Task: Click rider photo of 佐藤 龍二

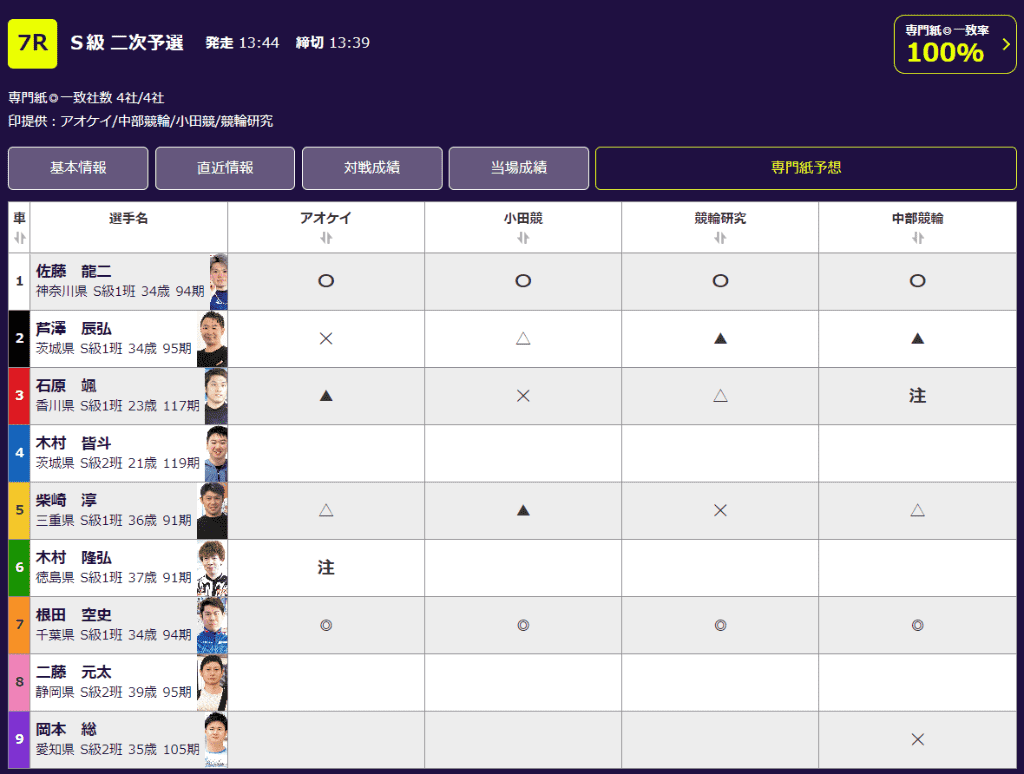Action: coord(218,281)
